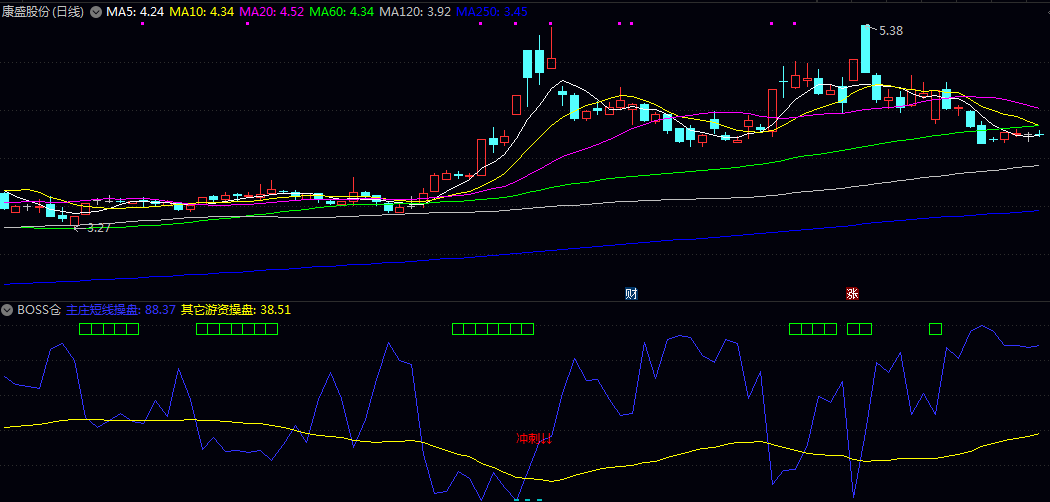
Task: Click the MA120: 3.92 label
Action: coord(415,12)
